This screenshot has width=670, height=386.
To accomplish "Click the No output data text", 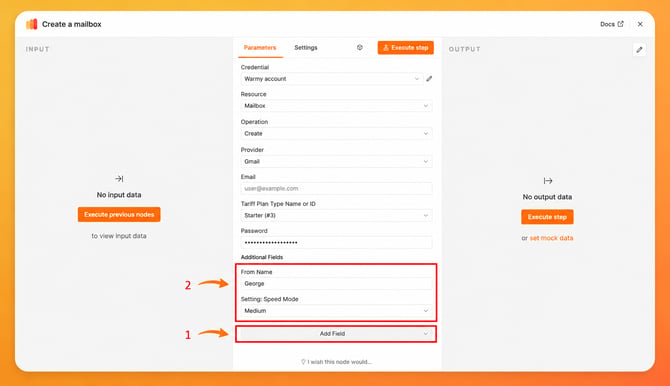I will [547, 197].
